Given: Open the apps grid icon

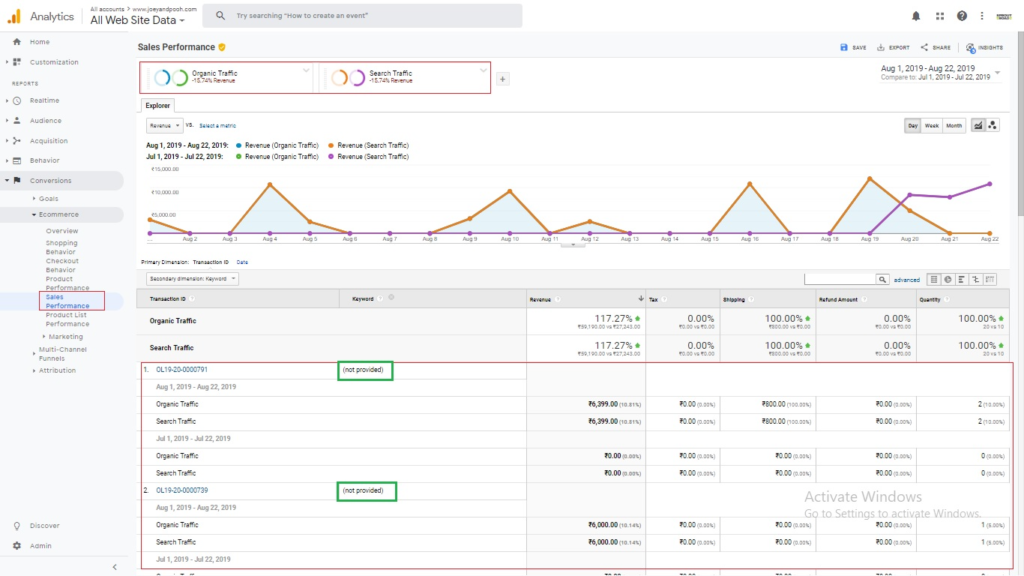Looking at the screenshot, I should click(x=940, y=16).
